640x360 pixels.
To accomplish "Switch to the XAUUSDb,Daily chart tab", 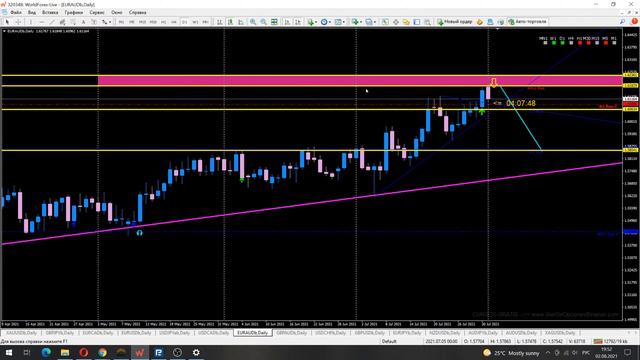I will coord(21,333).
